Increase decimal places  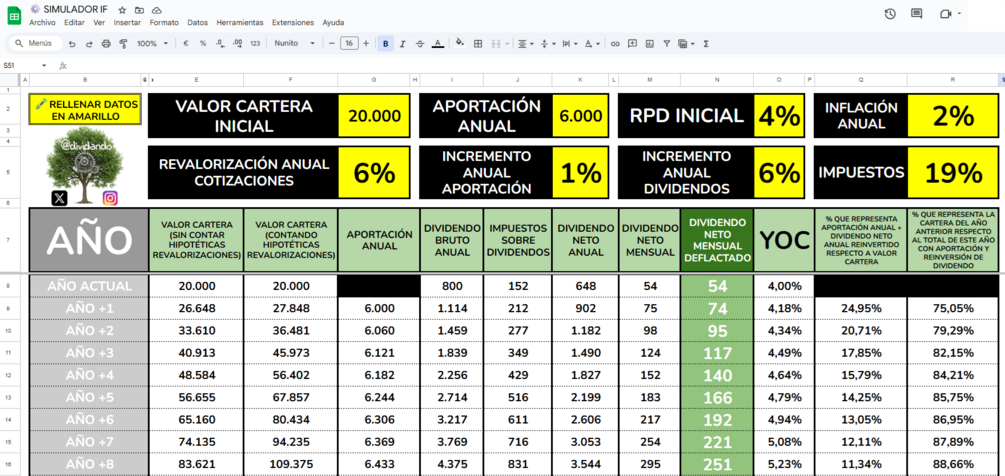click(x=238, y=44)
